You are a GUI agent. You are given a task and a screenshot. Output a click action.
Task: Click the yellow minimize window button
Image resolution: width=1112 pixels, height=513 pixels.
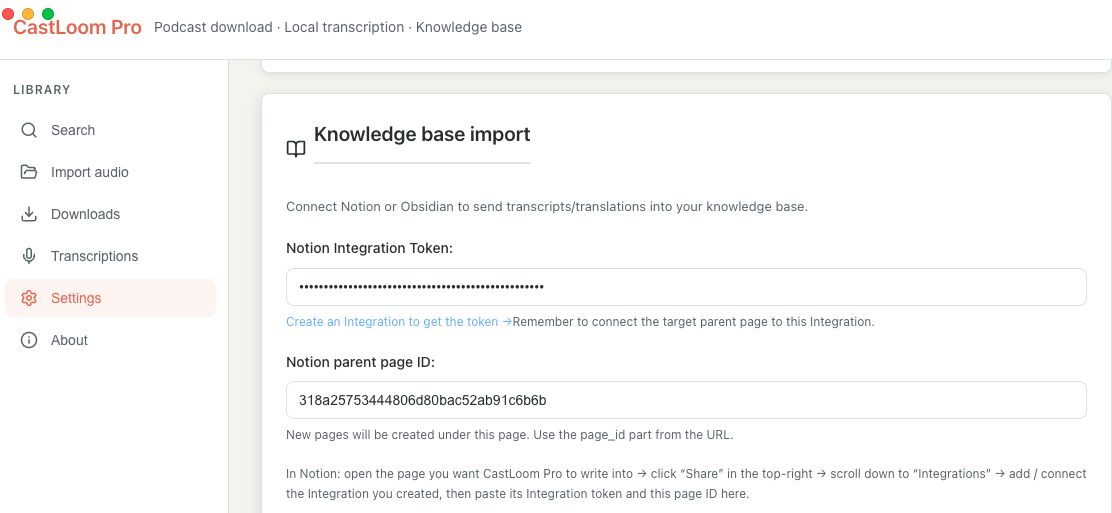point(28,14)
